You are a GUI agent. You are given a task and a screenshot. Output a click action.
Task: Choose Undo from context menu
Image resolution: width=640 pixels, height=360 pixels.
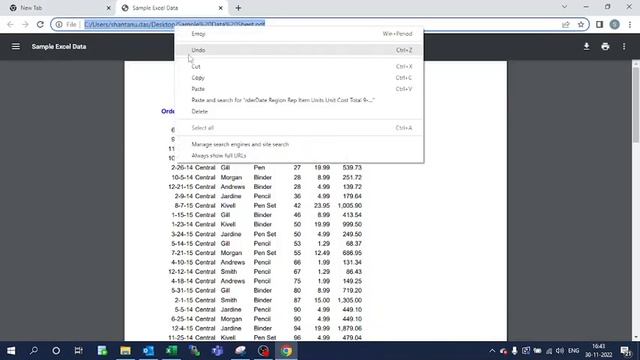[299, 50]
